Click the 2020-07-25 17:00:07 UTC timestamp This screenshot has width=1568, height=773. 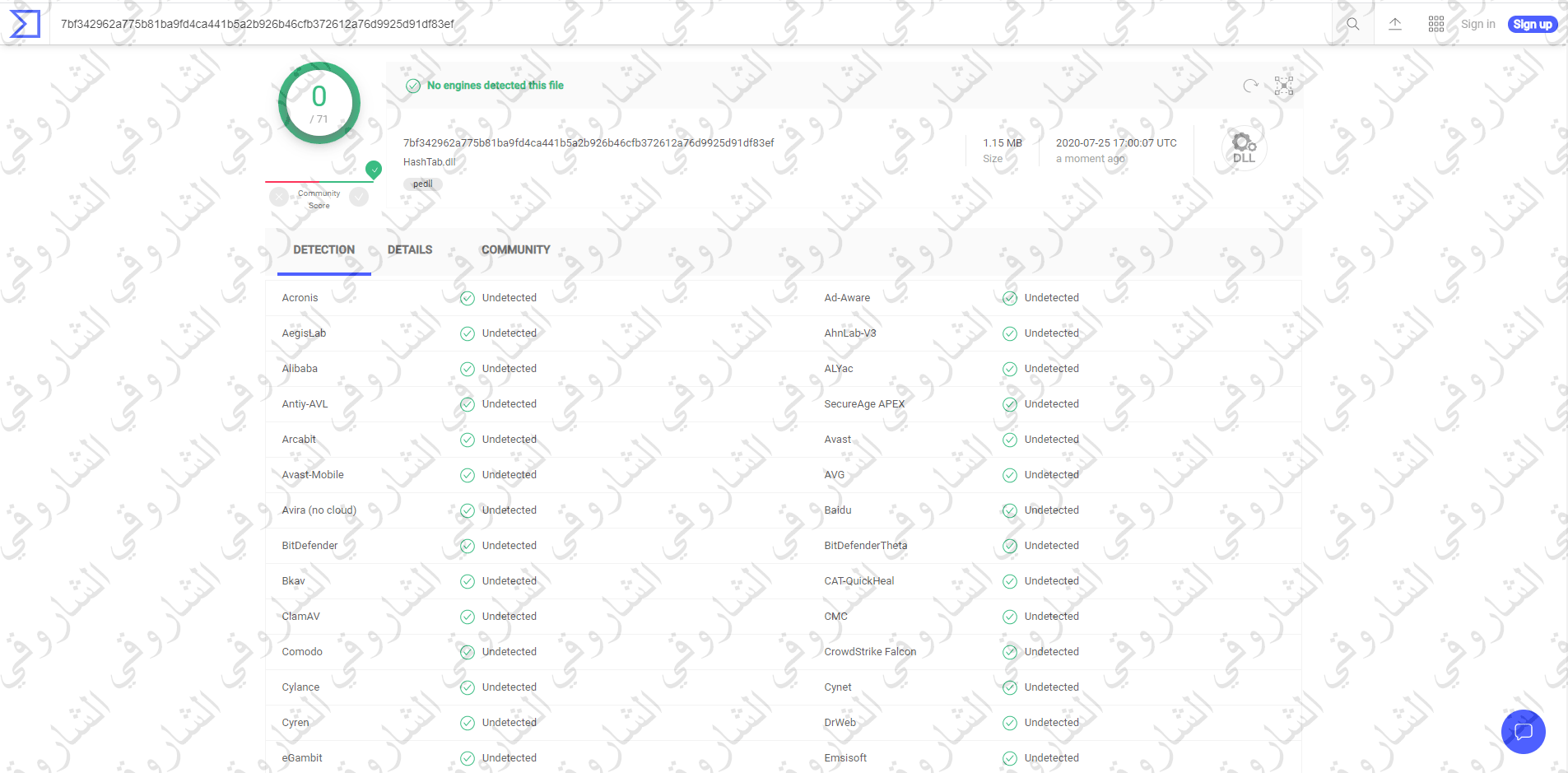click(1116, 142)
